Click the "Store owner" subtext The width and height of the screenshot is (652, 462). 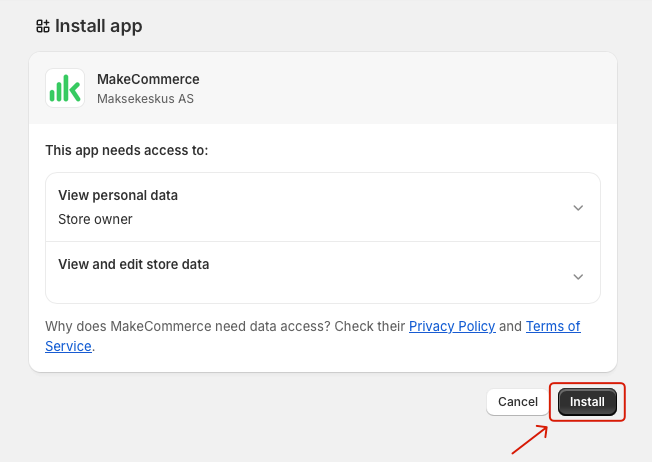(x=95, y=219)
